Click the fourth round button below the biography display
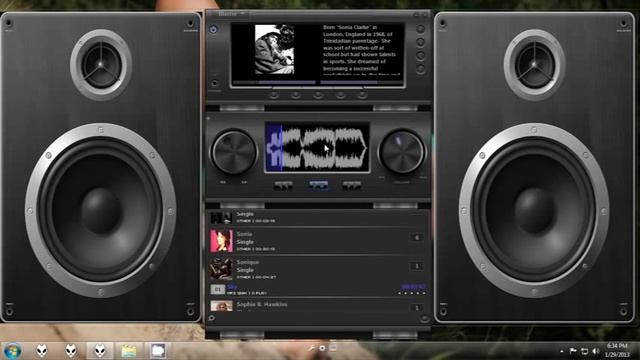Screen dimensions: 640x360 [340, 96]
